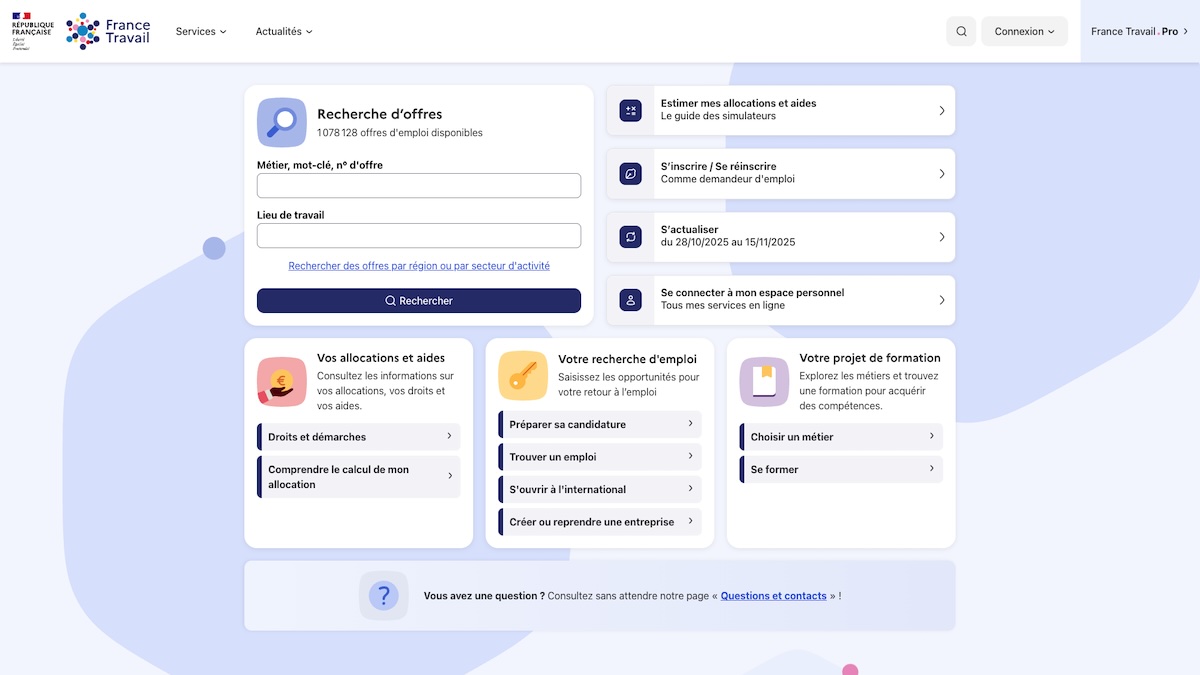Viewport: 1200px width, 675px height.
Task: Click the search magnifier icon in header
Action: click(x=961, y=31)
